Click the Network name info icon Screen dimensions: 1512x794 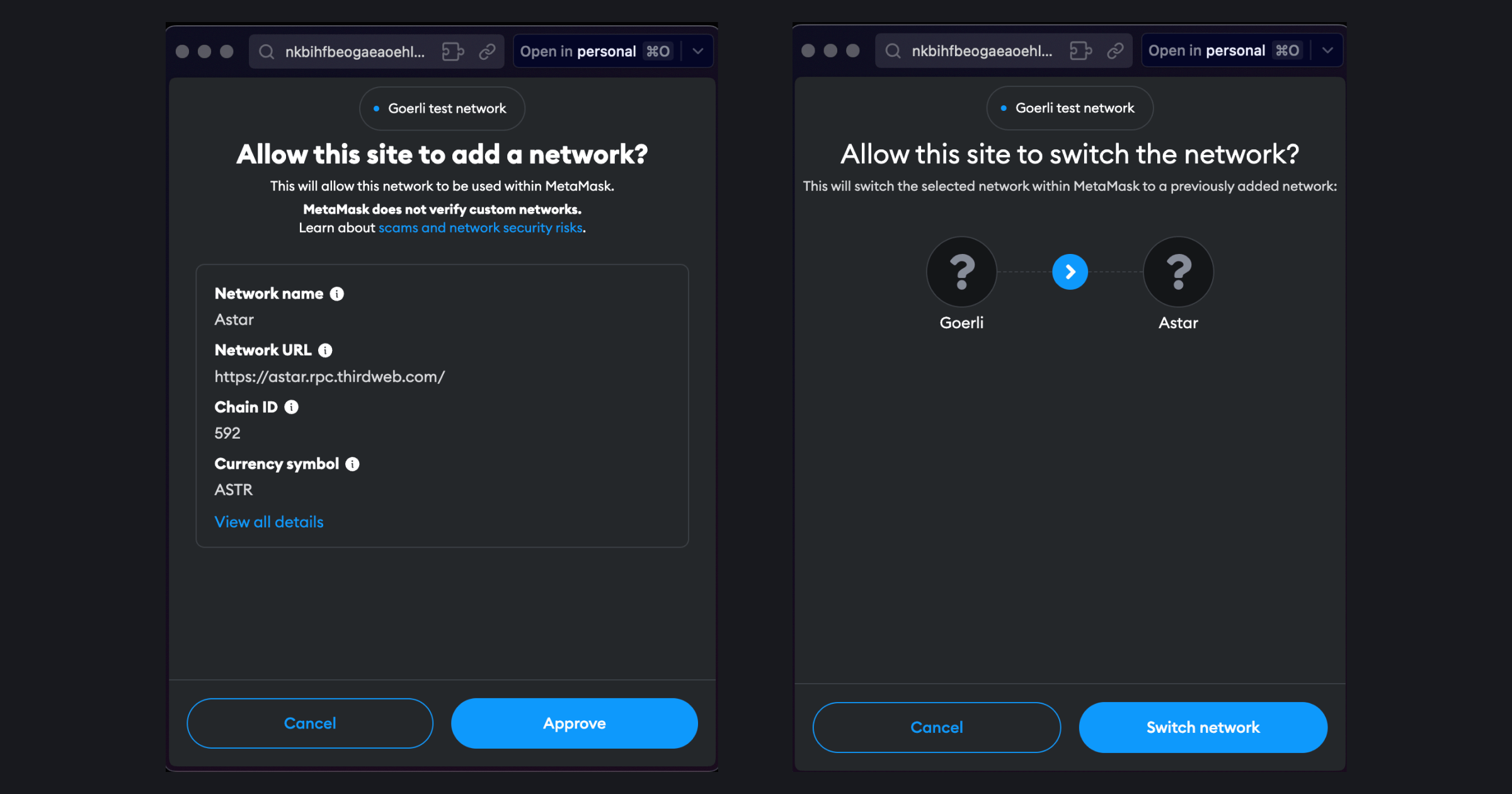(x=336, y=294)
